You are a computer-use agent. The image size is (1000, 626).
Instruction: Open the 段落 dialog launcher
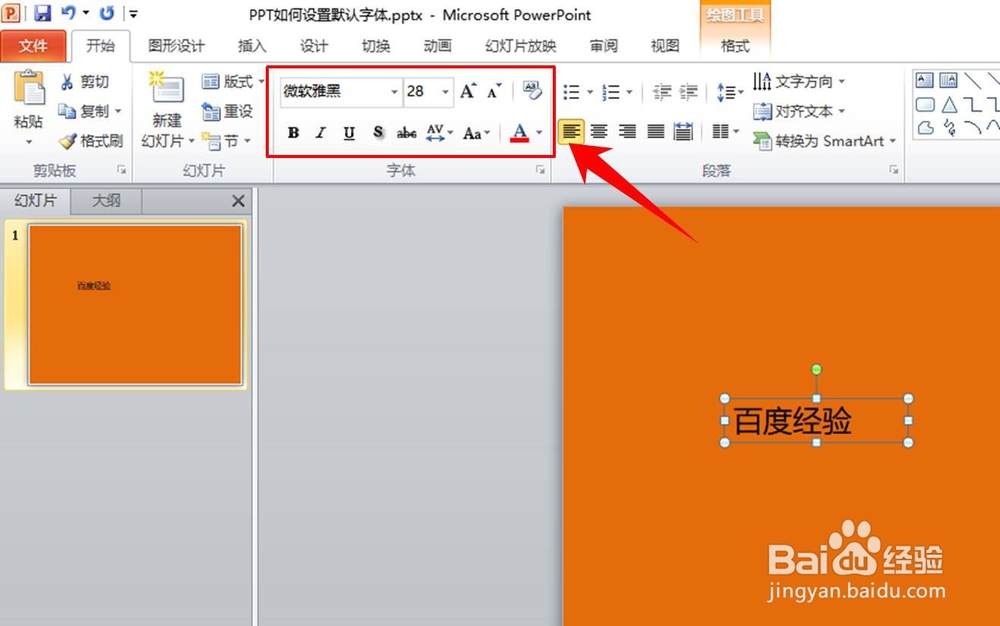click(x=893, y=170)
